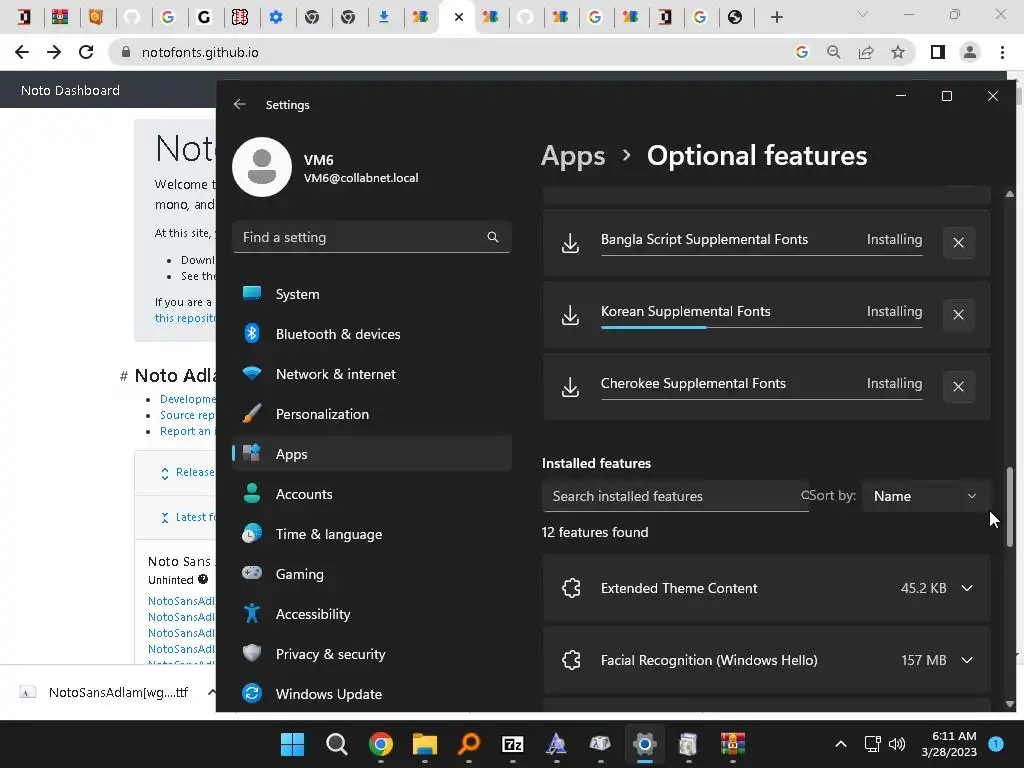Screen dimensions: 1024x768
Task: Click Bangla Script fonts install progress bar
Action: point(761,255)
